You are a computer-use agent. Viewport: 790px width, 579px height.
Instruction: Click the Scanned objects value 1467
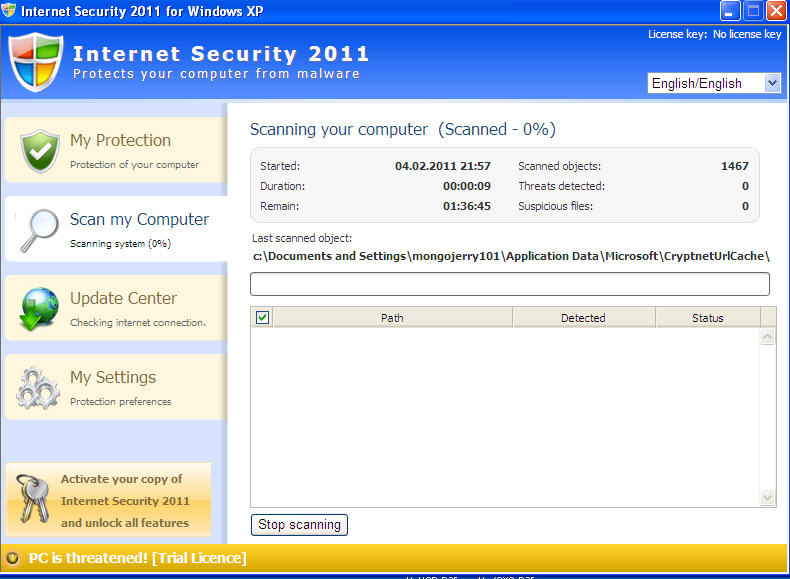click(735, 166)
